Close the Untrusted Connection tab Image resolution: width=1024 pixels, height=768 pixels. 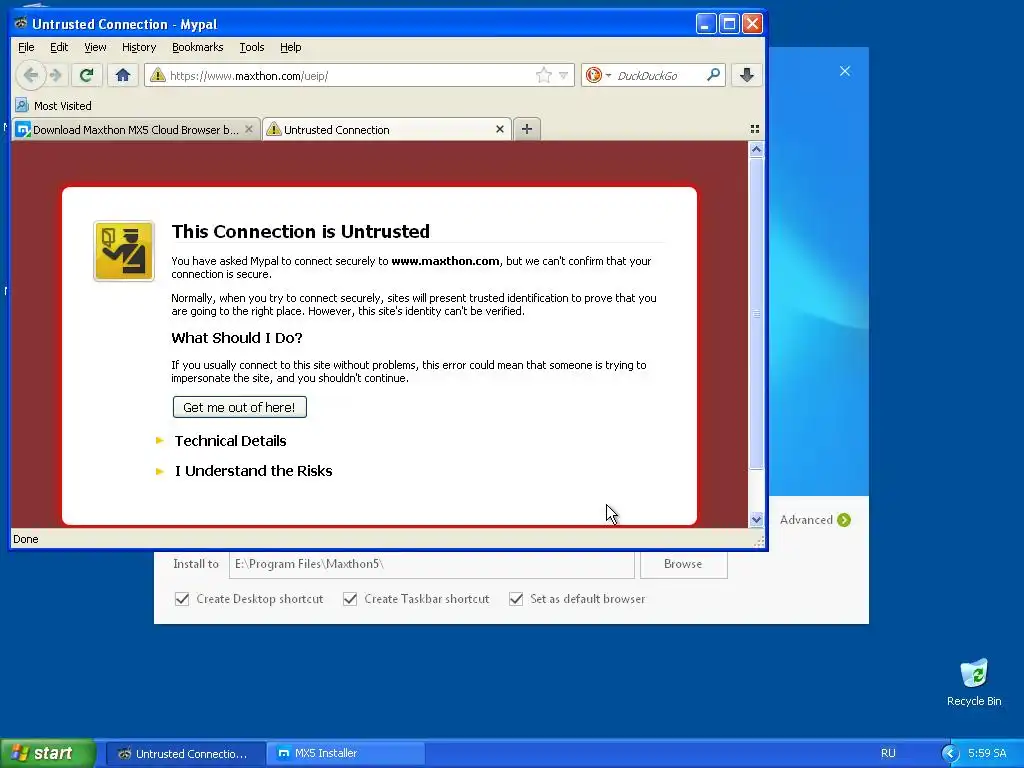tap(500, 129)
